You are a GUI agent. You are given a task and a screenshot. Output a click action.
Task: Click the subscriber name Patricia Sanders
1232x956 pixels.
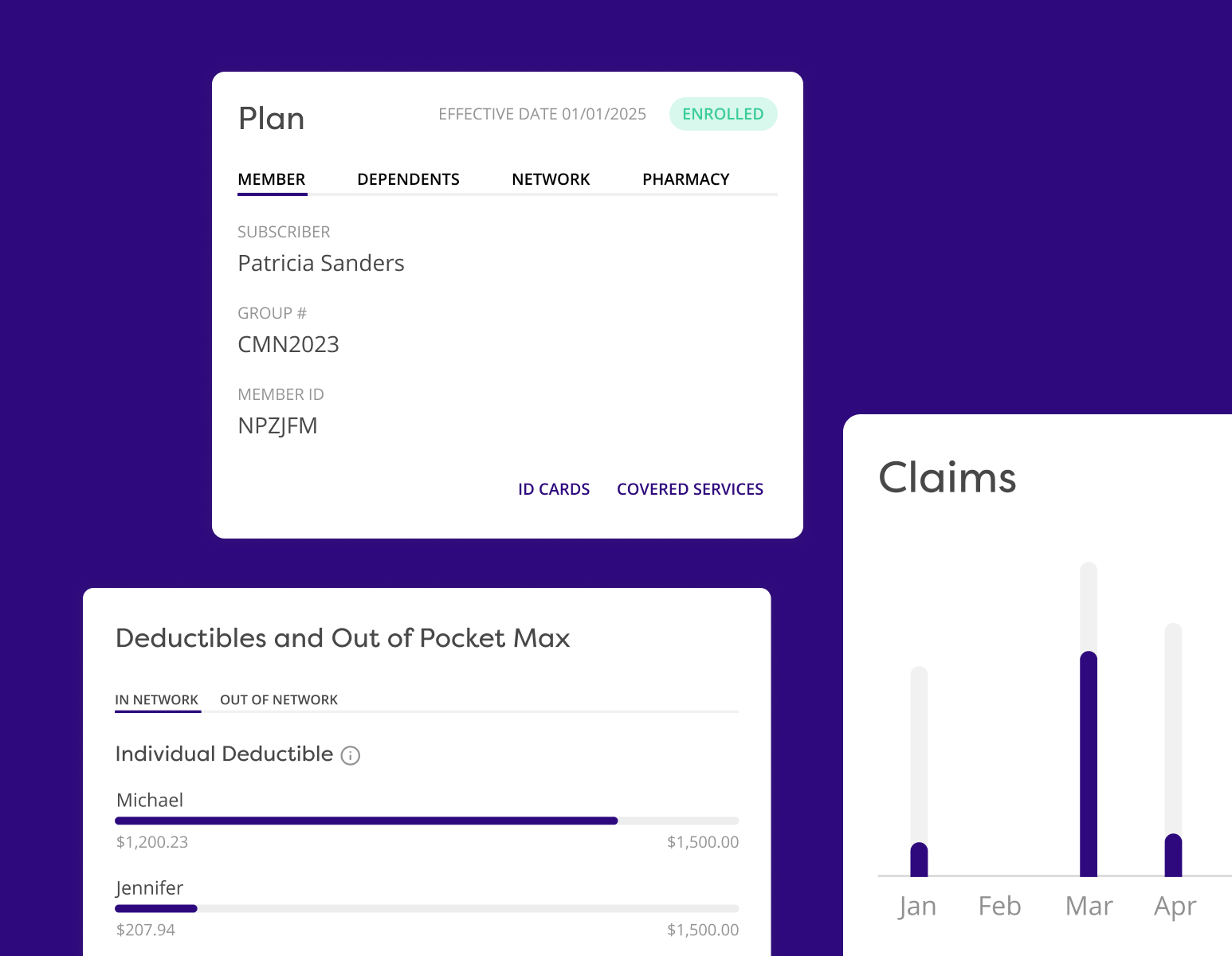coord(321,264)
